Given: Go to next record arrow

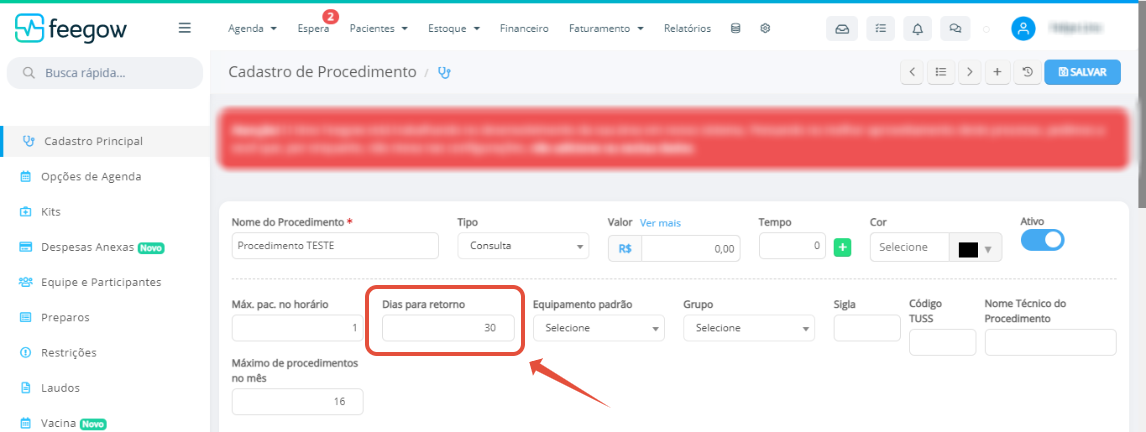Looking at the screenshot, I should tap(969, 72).
